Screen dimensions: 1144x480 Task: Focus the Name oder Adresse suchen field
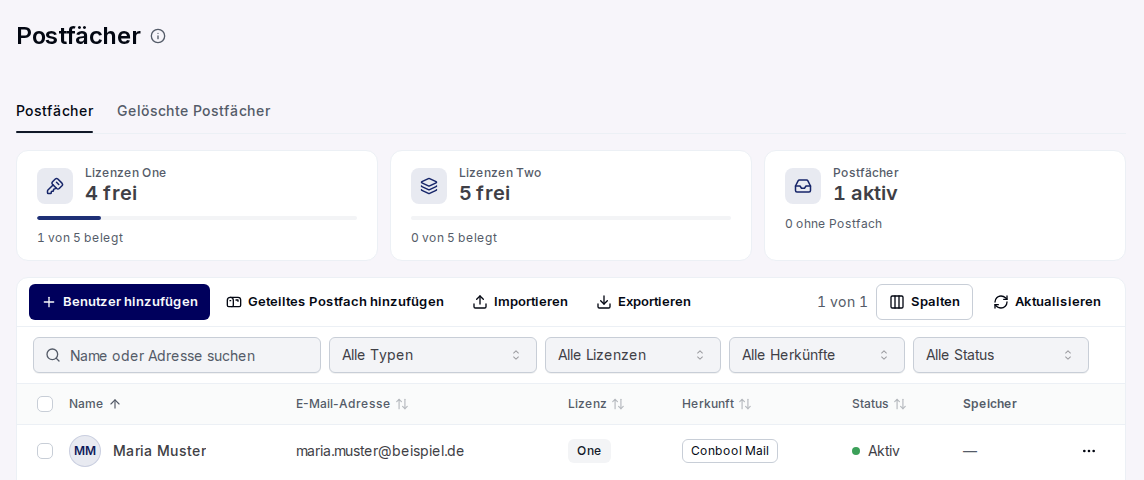[x=177, y=355]
